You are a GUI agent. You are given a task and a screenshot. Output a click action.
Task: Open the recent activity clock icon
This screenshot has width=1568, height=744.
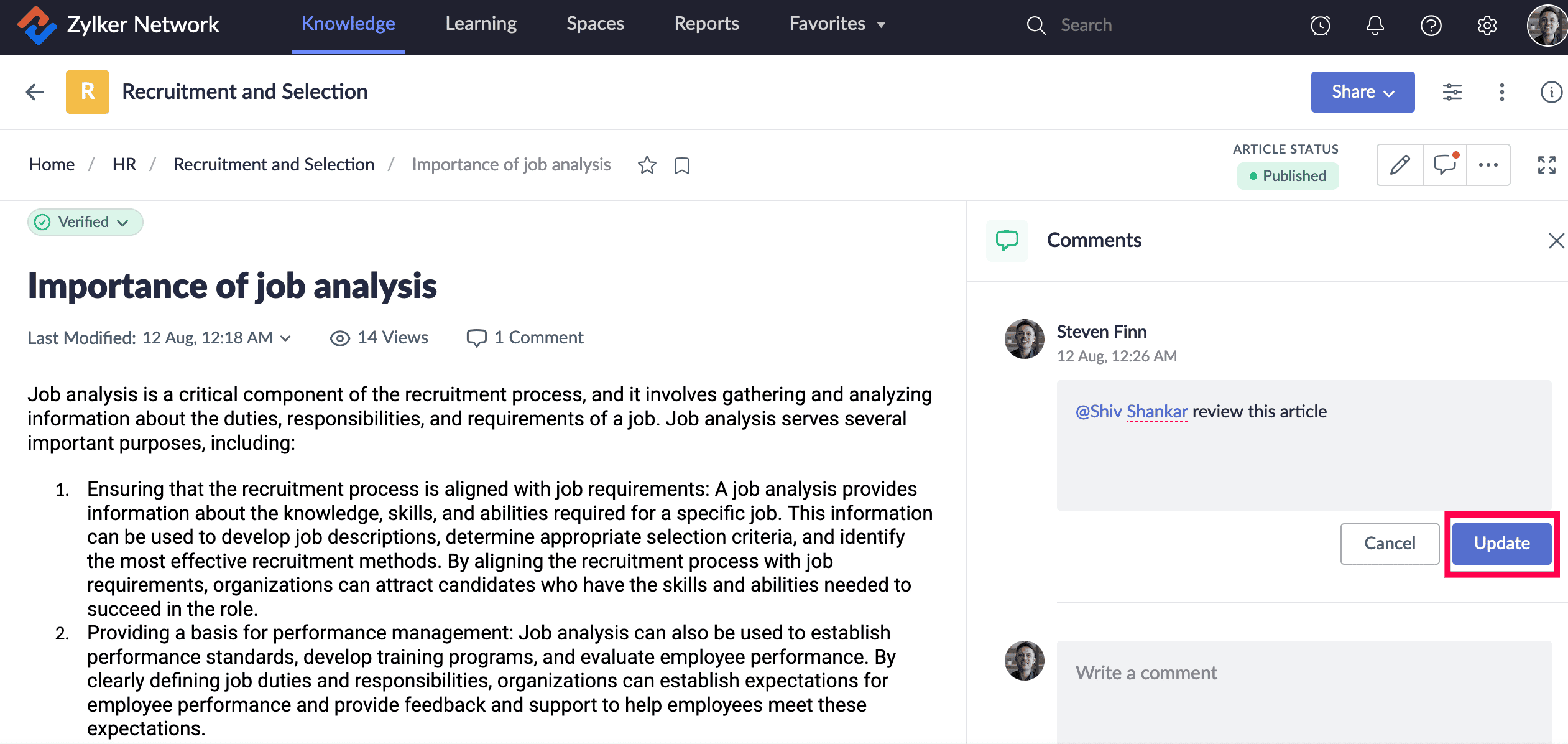(1320, 26)
